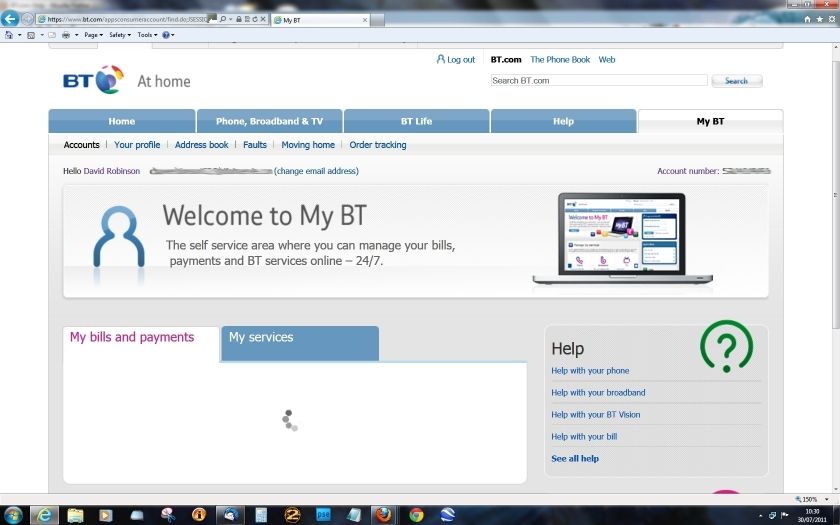The width and height of the screenshot is (840, 525).
Task: Click See all help link
Action: (575, 459)
